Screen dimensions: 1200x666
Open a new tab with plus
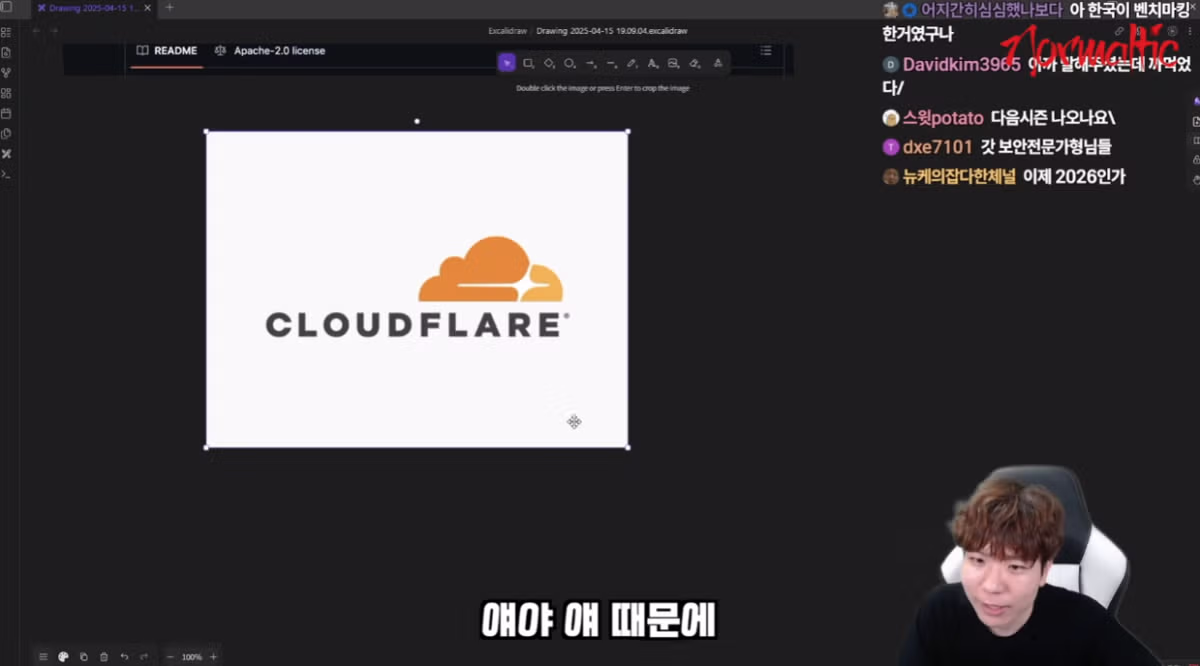(x=169, y=7)
